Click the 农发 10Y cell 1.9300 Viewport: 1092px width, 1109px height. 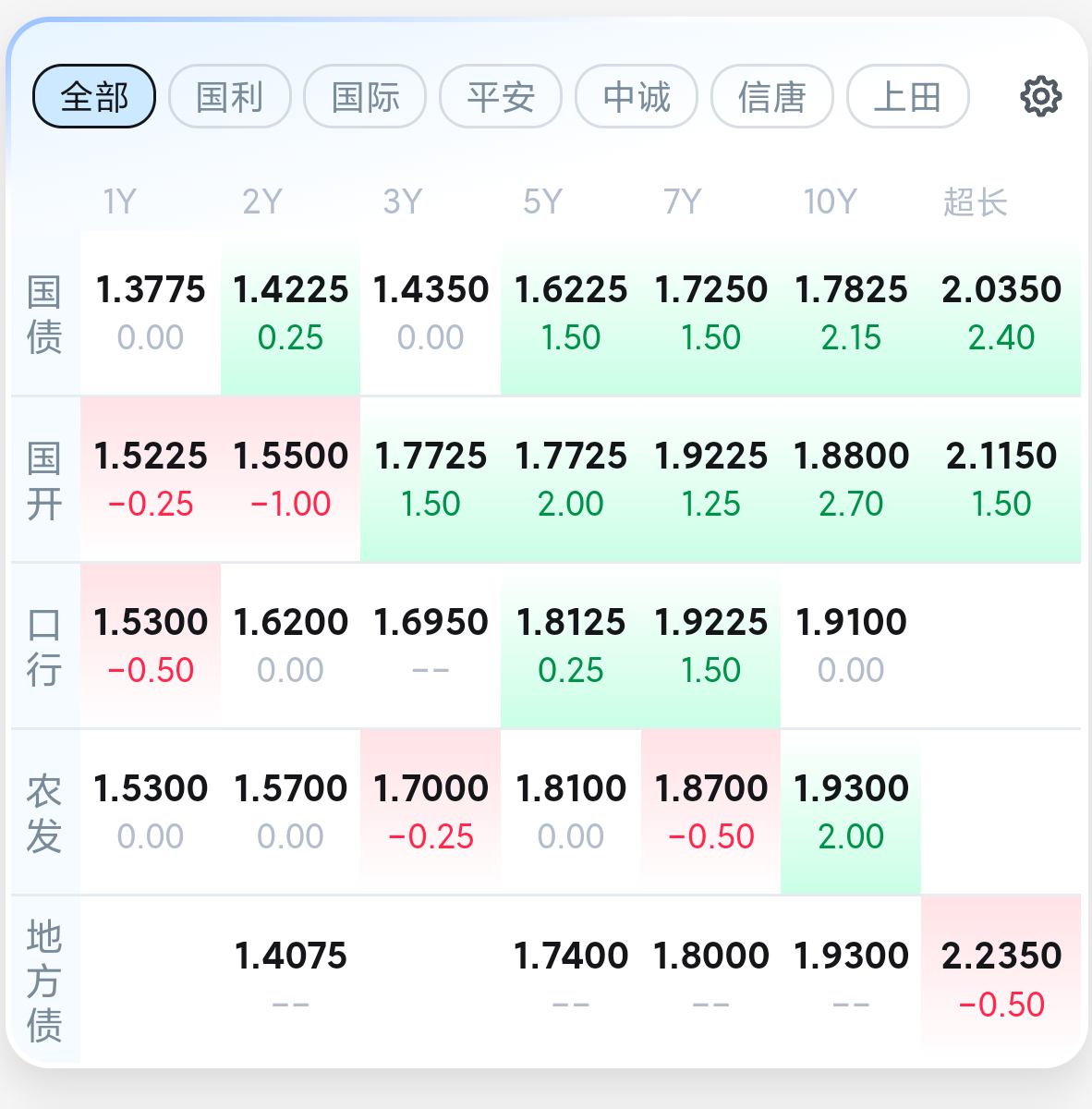[851, 812]
